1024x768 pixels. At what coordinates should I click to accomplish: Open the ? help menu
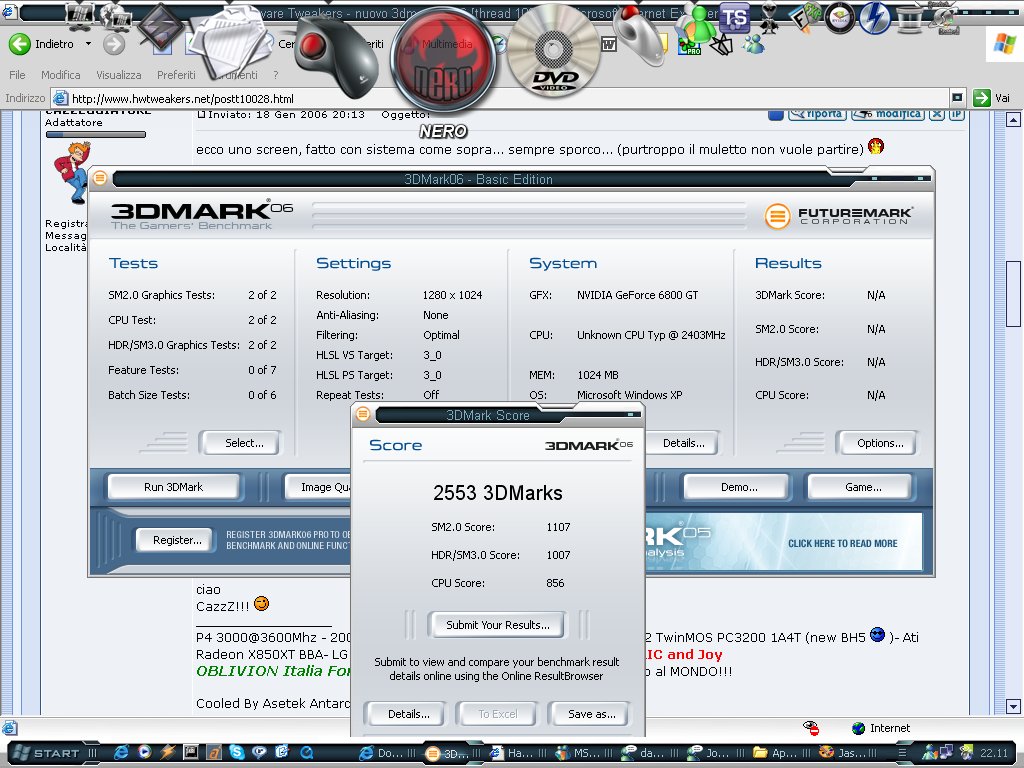point(276,75)
